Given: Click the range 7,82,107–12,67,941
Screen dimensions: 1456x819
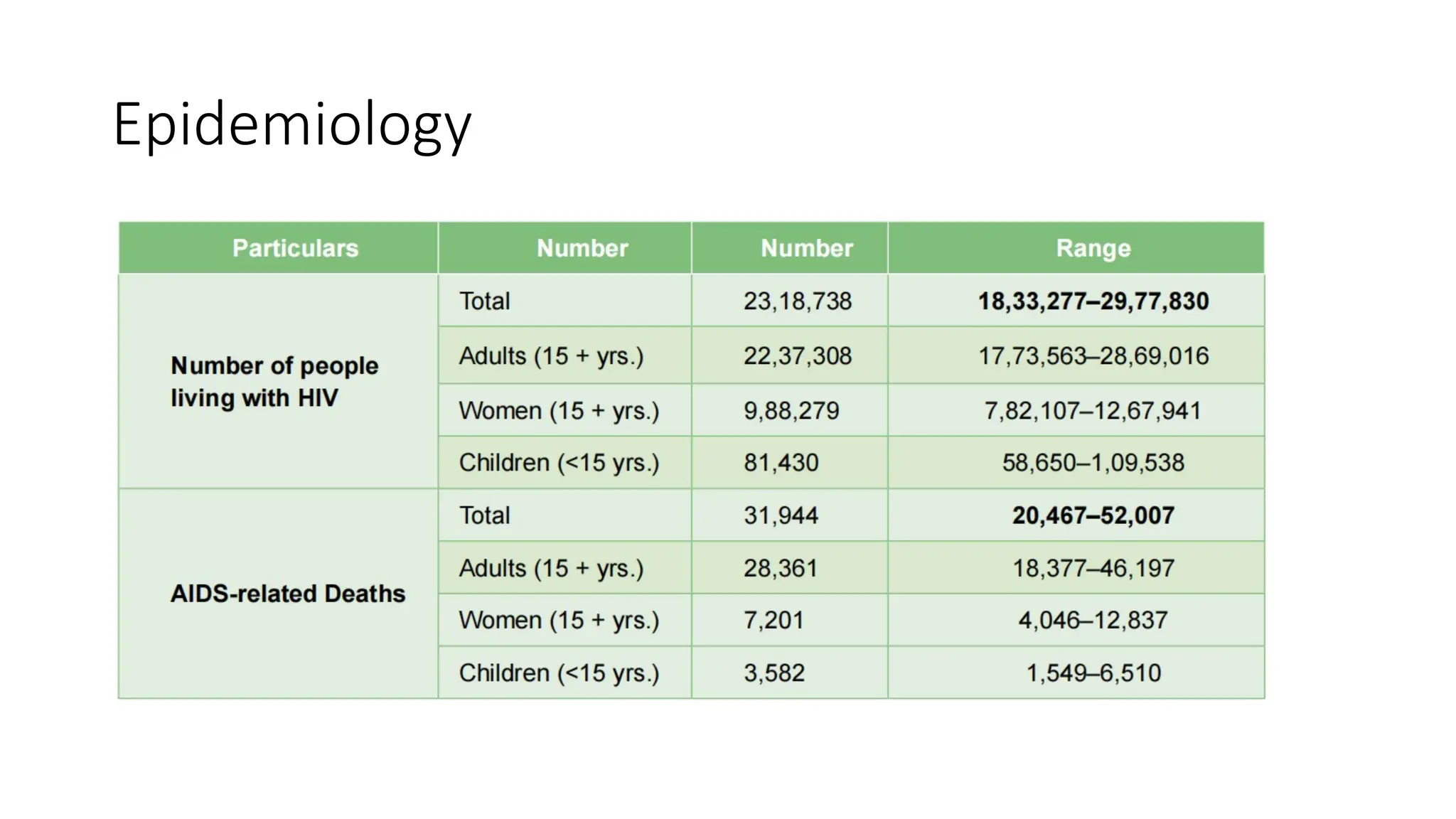Looking at the screenshot, I should coord(1093,410).
